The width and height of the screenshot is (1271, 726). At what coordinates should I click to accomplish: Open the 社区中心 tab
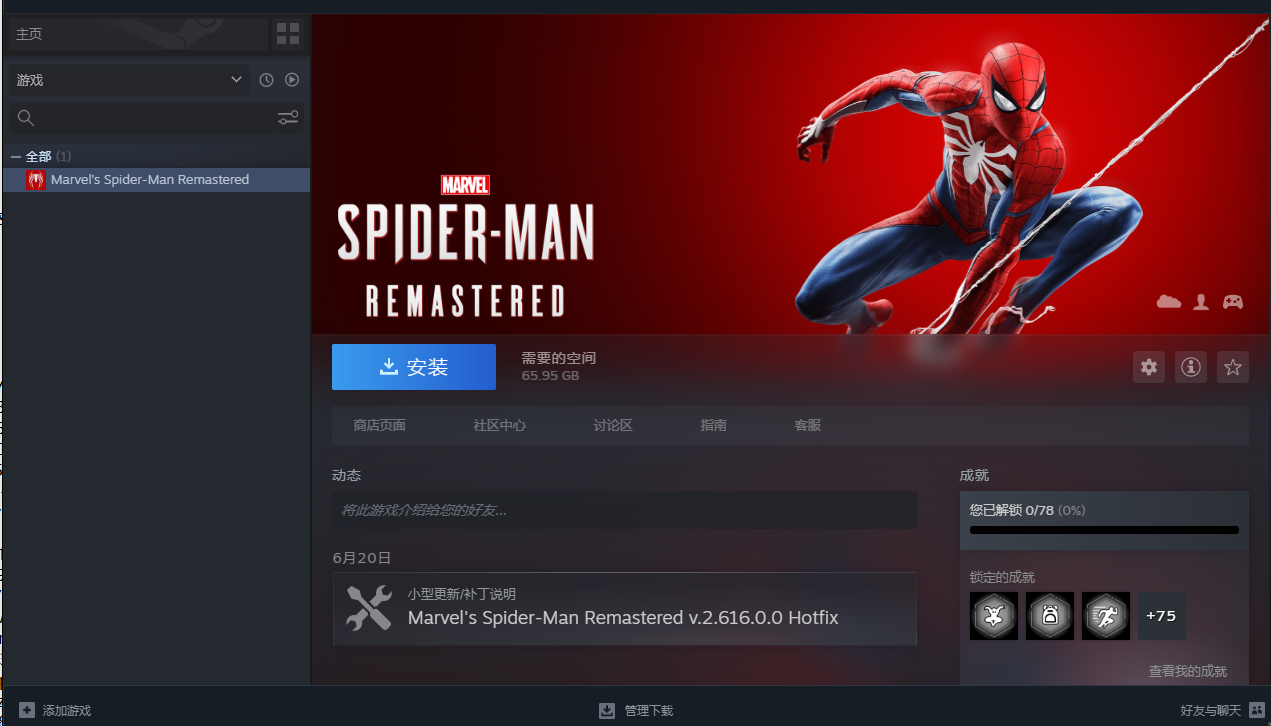point(500,425)
